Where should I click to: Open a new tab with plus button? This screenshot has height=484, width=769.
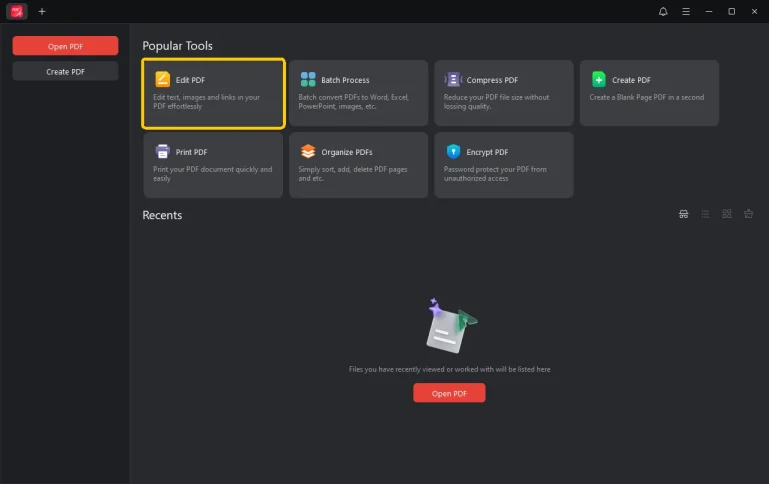coord(42,11)
